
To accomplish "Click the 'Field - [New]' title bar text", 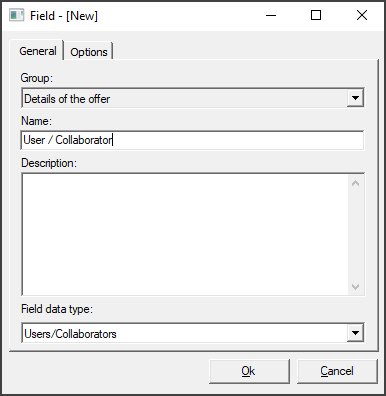I will tap(64, 16).
